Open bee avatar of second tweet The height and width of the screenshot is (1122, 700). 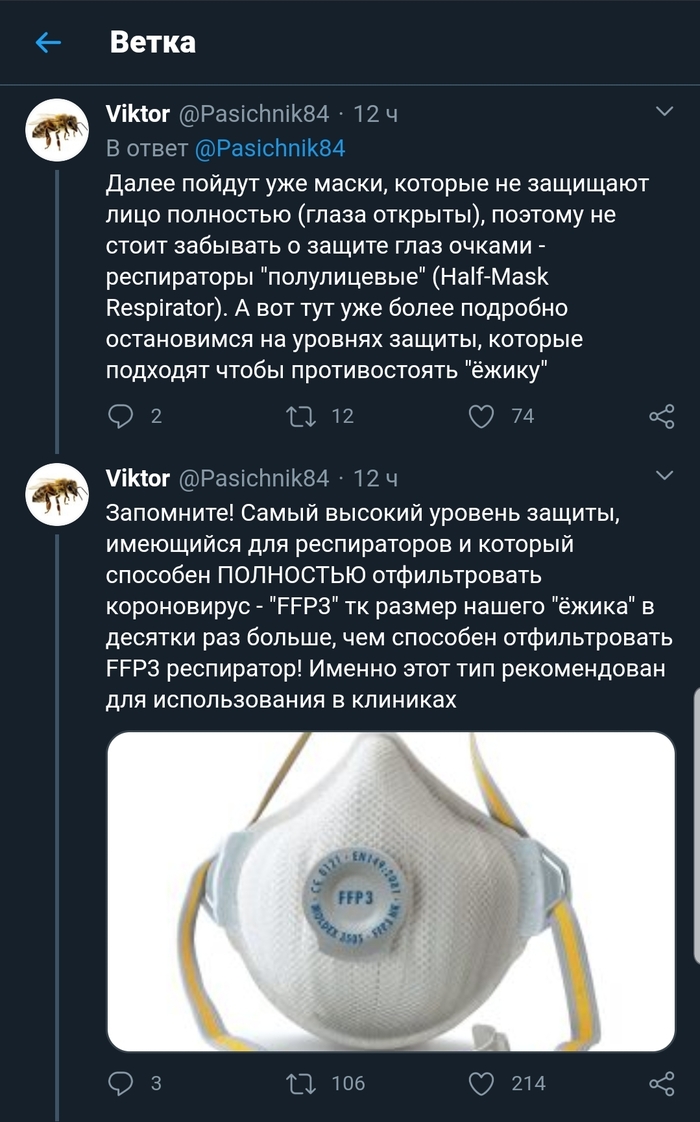point(57,494)
